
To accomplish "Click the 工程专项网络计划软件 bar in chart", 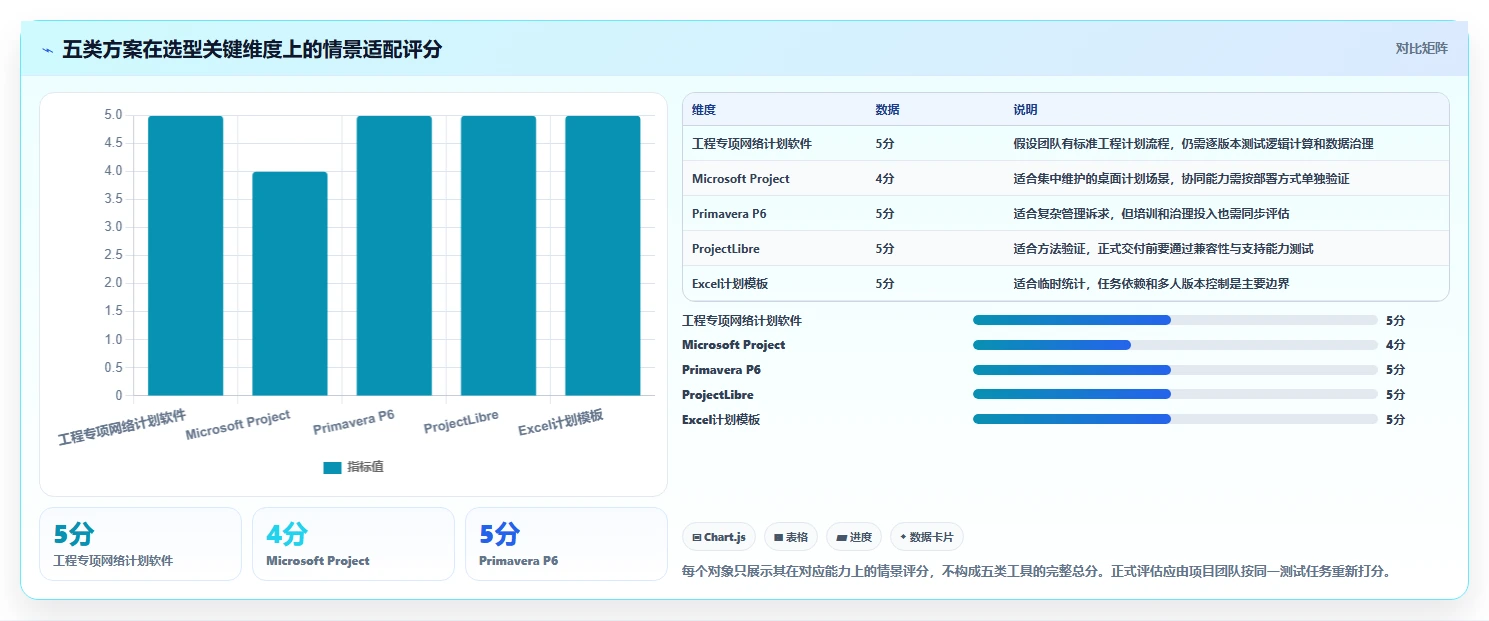I will click(185, 255).
